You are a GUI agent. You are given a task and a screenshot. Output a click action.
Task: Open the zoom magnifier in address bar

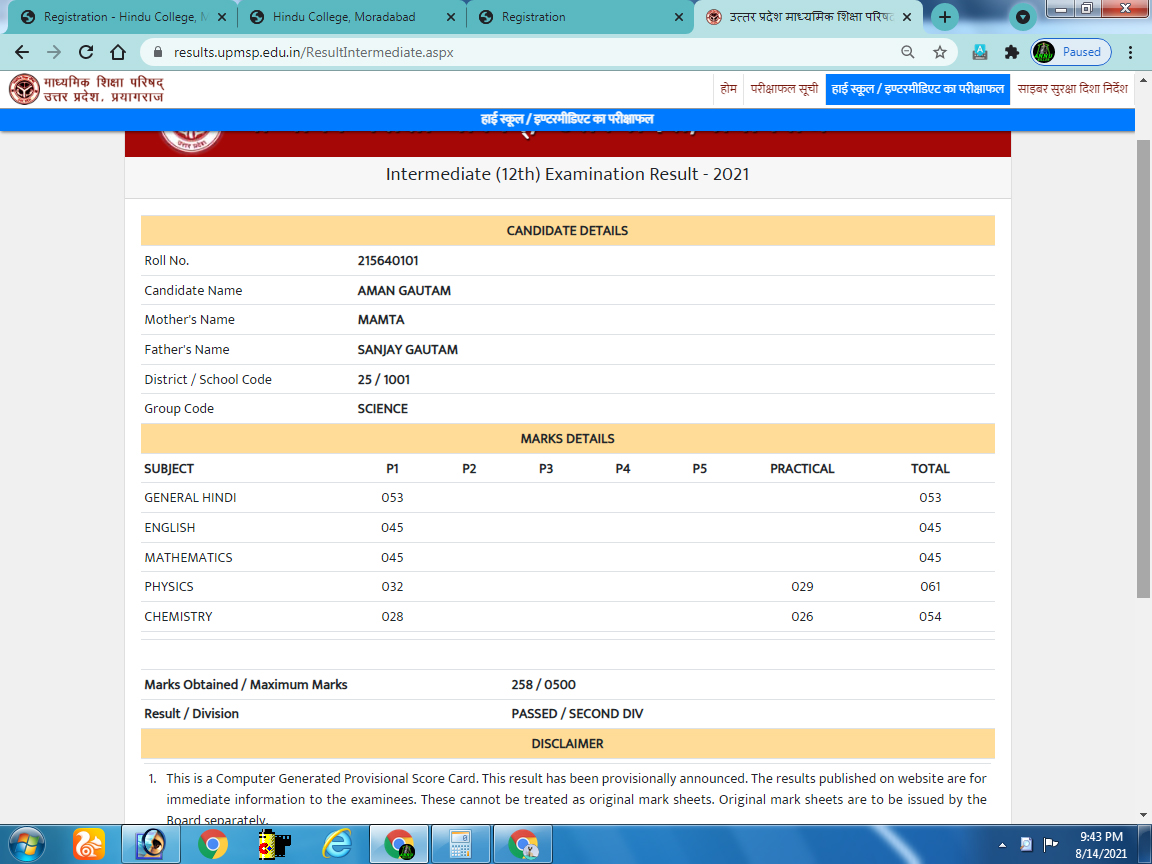click(x=908, y=52)
